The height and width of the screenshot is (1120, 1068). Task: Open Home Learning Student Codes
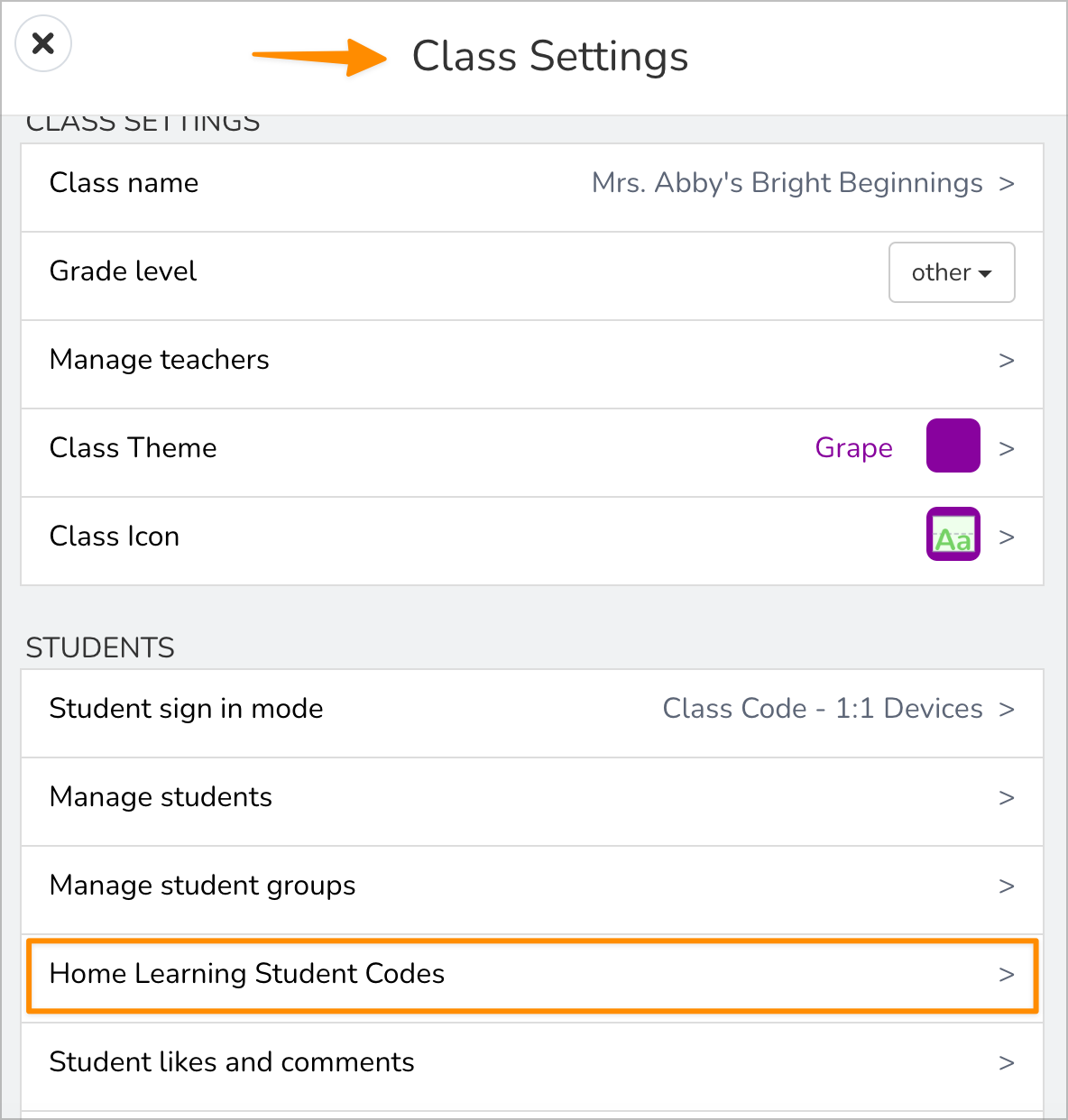[247, 974]
